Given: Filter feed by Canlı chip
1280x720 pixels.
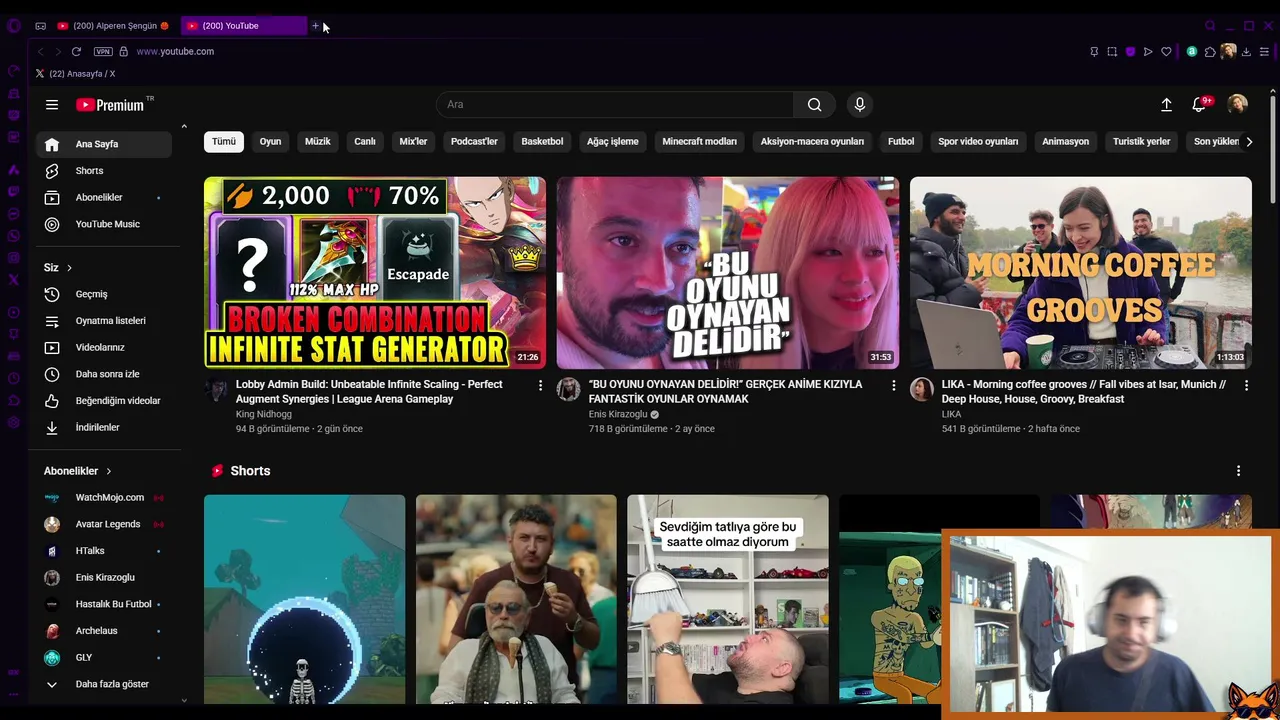Looking at the screenshot, I should 365,142.
